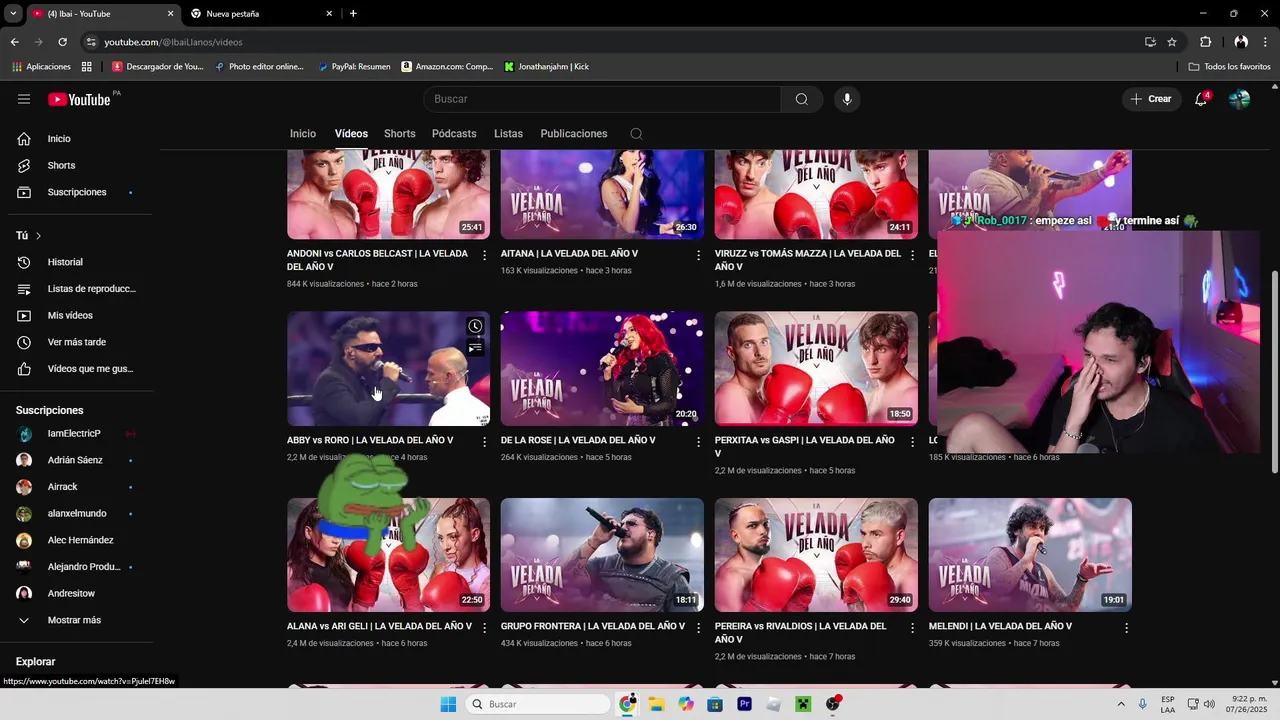Start voice search with the microphone
Screen dimensions: 1280x720
[x=847, y=99]
